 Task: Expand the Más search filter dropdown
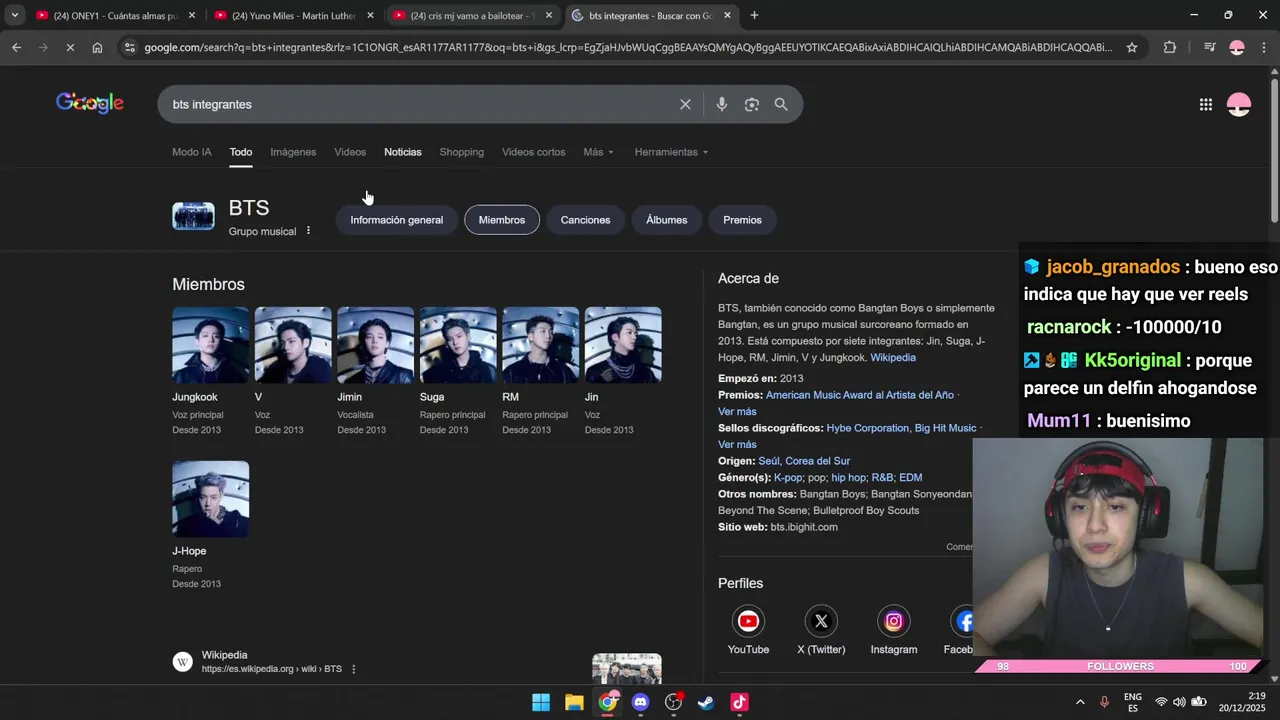[598, 152]
